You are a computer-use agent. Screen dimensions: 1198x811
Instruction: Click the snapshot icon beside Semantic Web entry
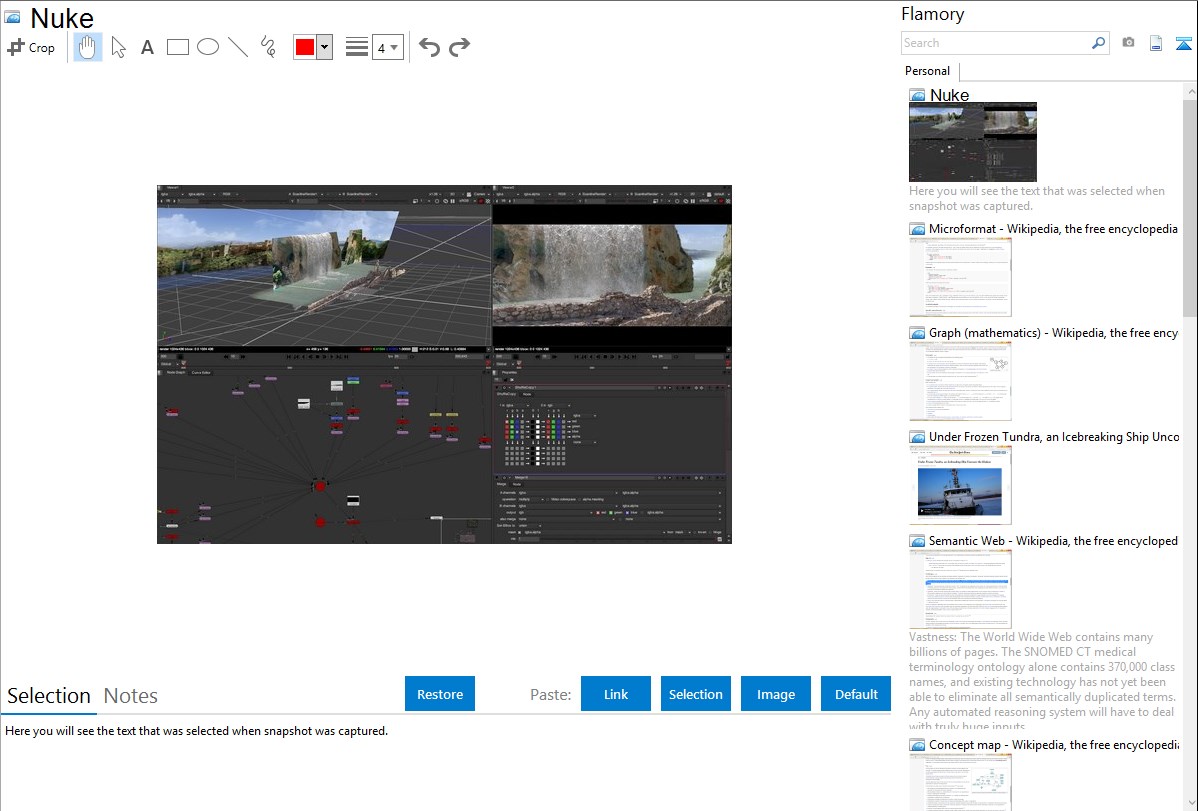tap(917, 540)
